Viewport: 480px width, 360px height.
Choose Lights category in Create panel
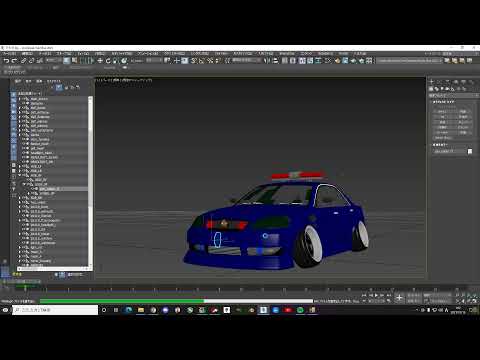442,89
